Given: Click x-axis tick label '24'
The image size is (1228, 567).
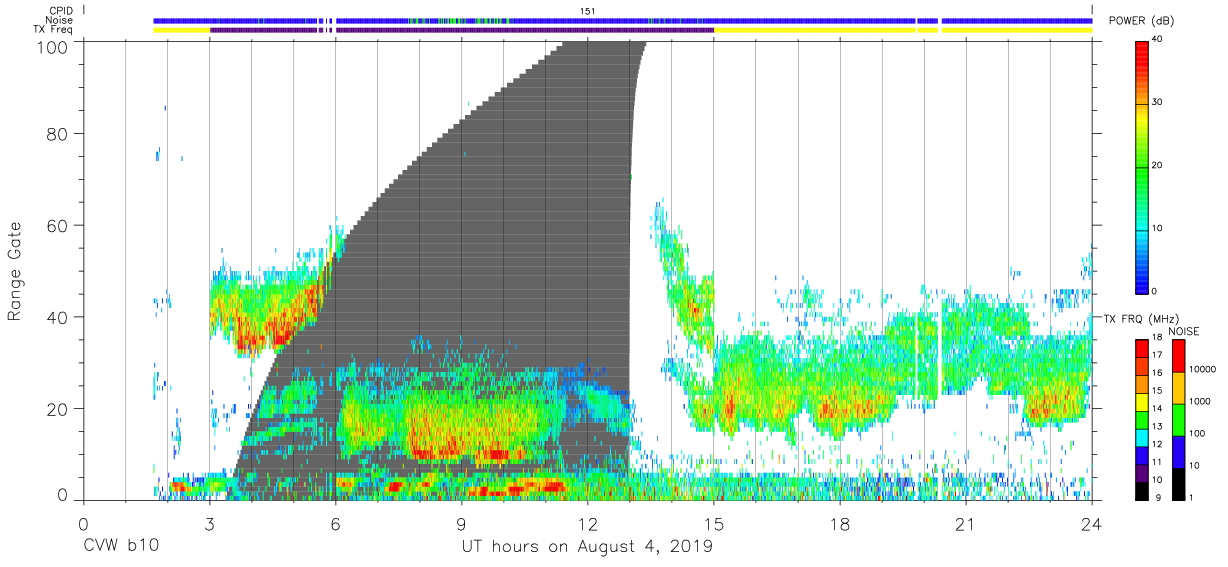Looking at the screenshot, I should [1092, 524].
